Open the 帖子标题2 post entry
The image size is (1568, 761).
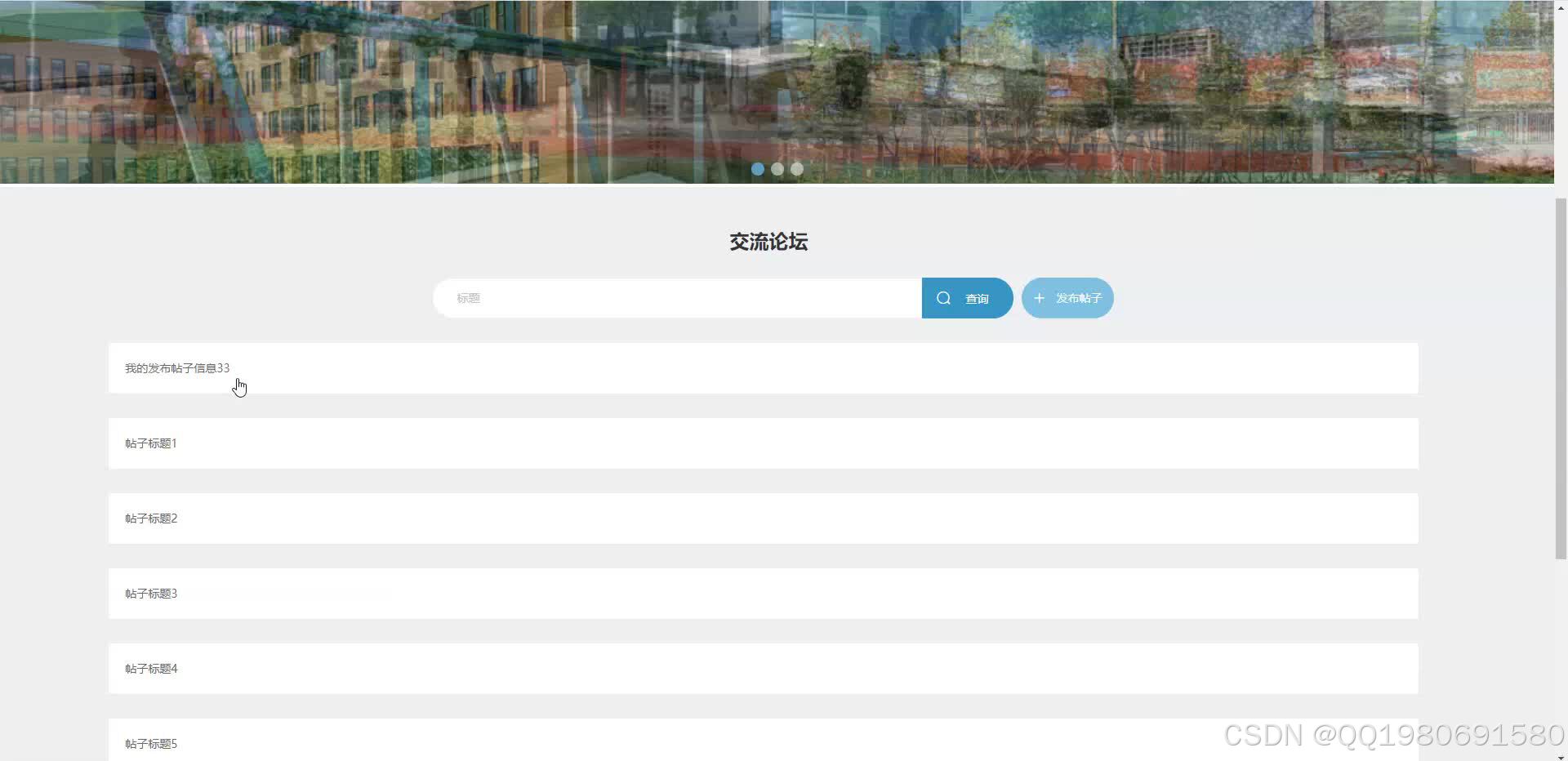click(x=150, y=518)
